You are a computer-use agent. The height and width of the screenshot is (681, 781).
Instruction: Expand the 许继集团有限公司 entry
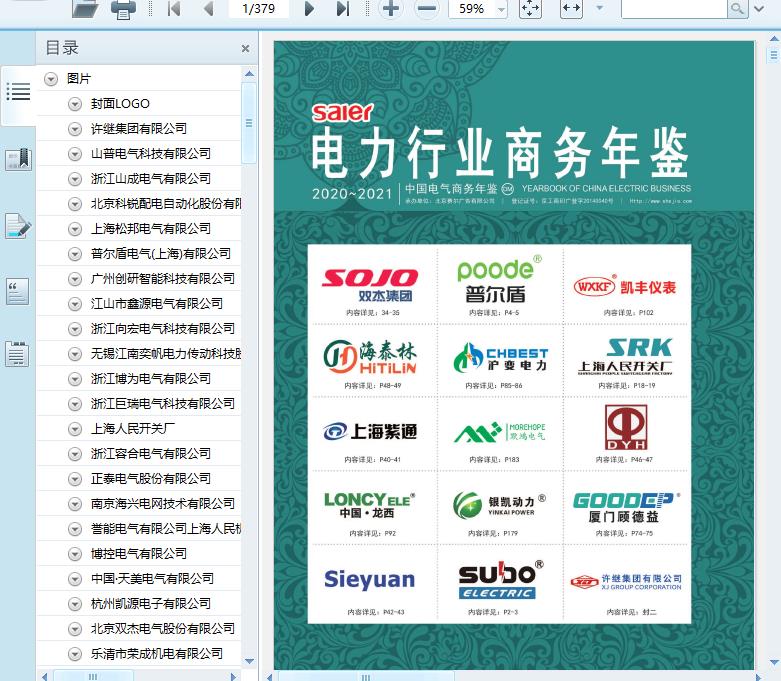(75, 129)
